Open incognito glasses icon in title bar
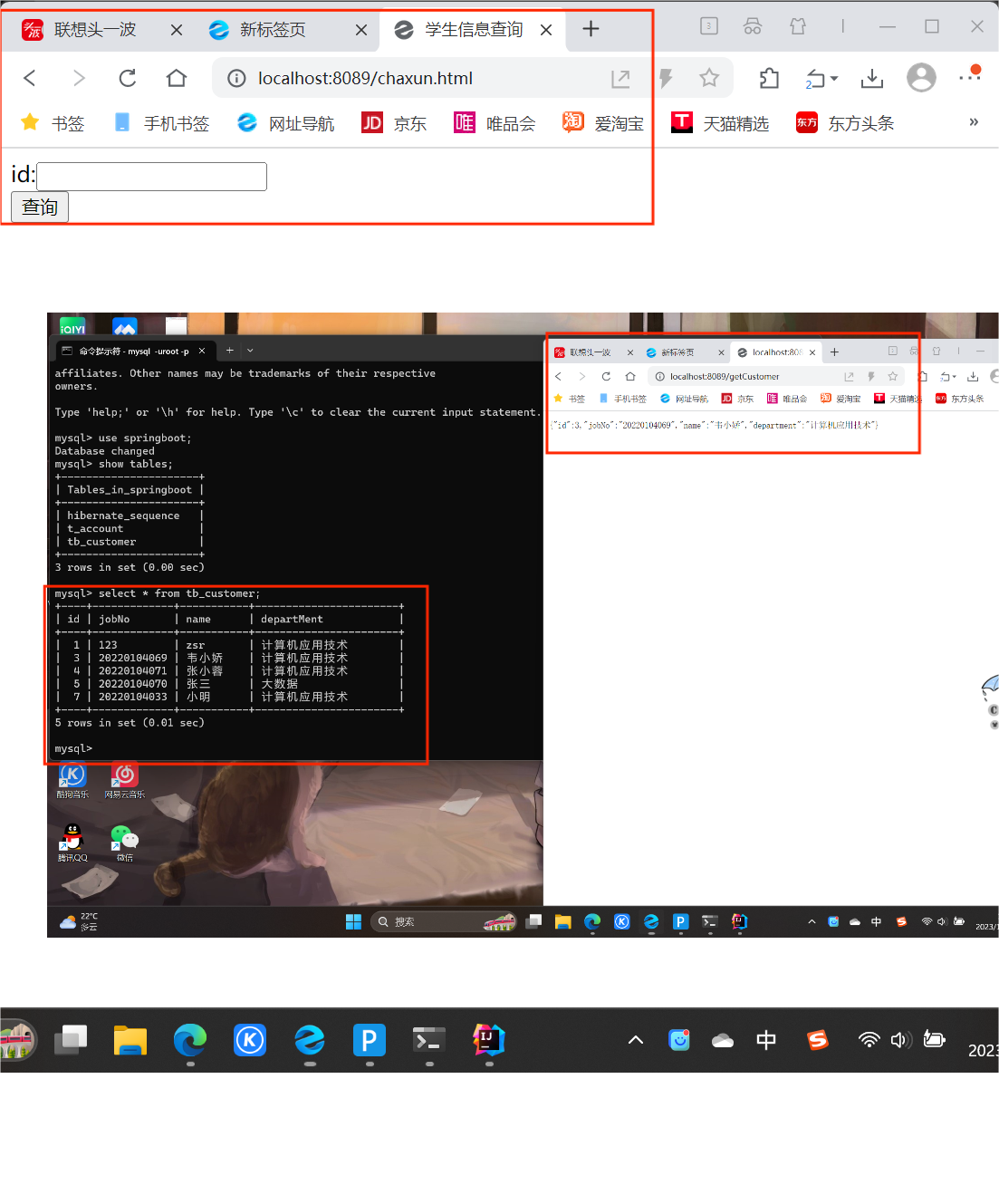Viewport: 999px width, 1204px height. (x=753, y=26)
